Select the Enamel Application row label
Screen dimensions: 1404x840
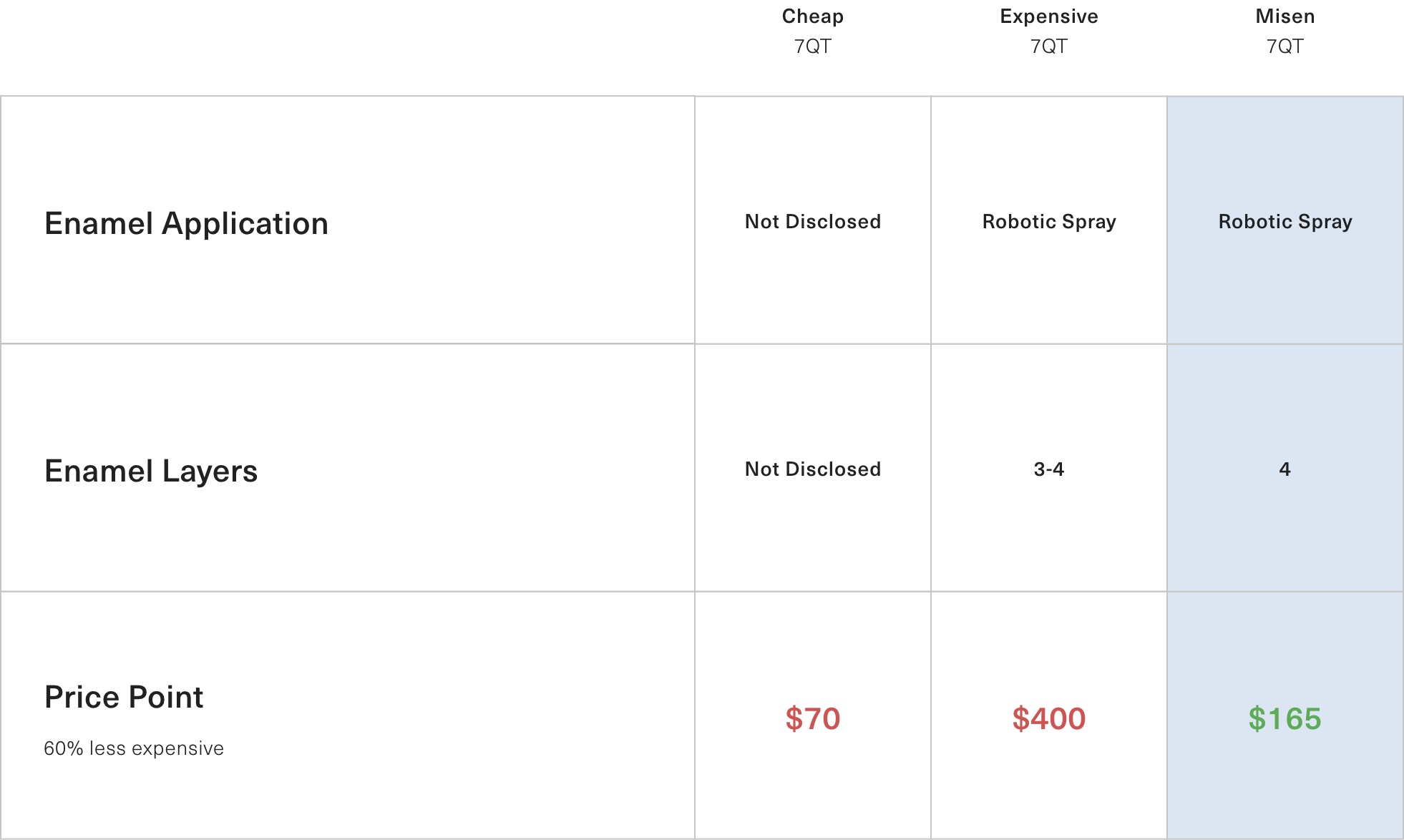(x=186, y=223)
